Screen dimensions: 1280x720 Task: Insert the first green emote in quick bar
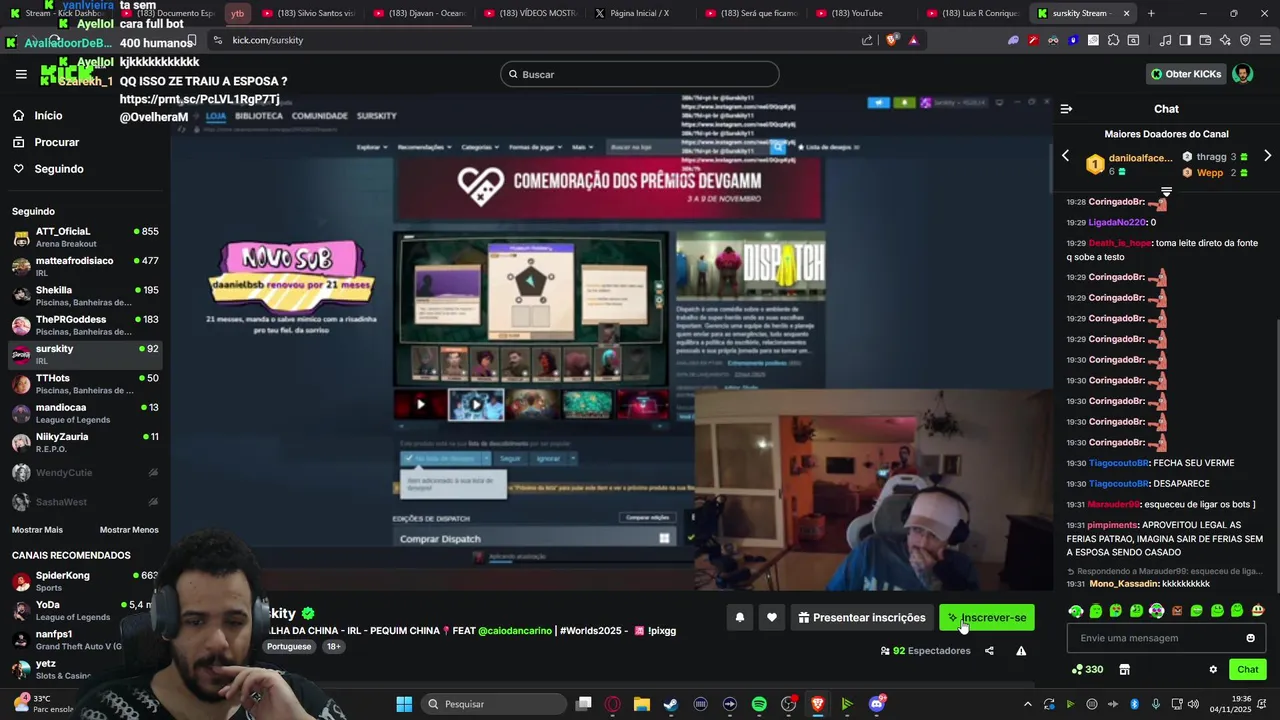(x=1076, y=611)
